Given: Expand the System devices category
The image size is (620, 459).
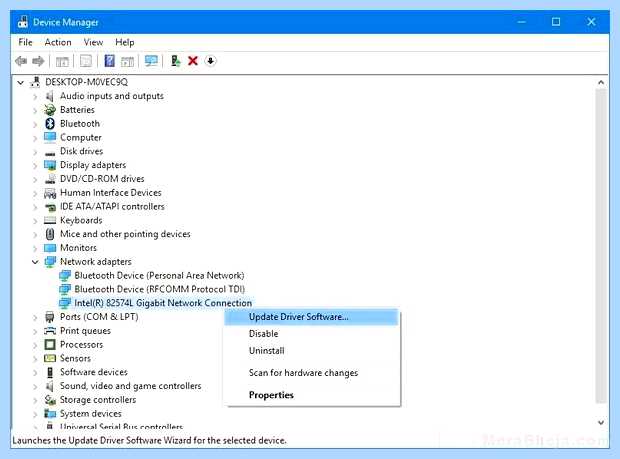Looking at the screenshot, I should tap(35, 414).
